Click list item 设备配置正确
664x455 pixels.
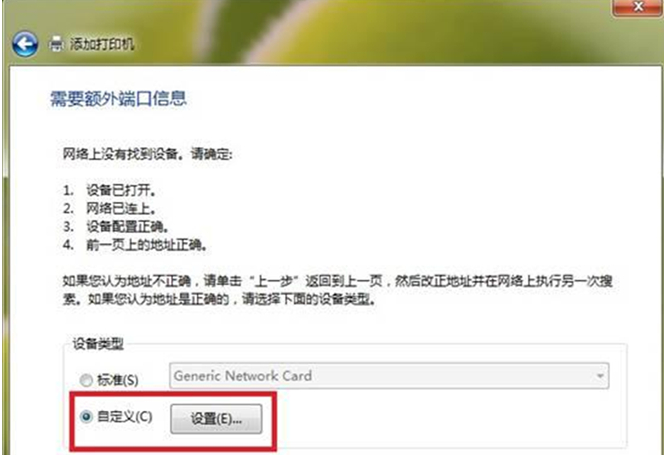click(127, 227)
